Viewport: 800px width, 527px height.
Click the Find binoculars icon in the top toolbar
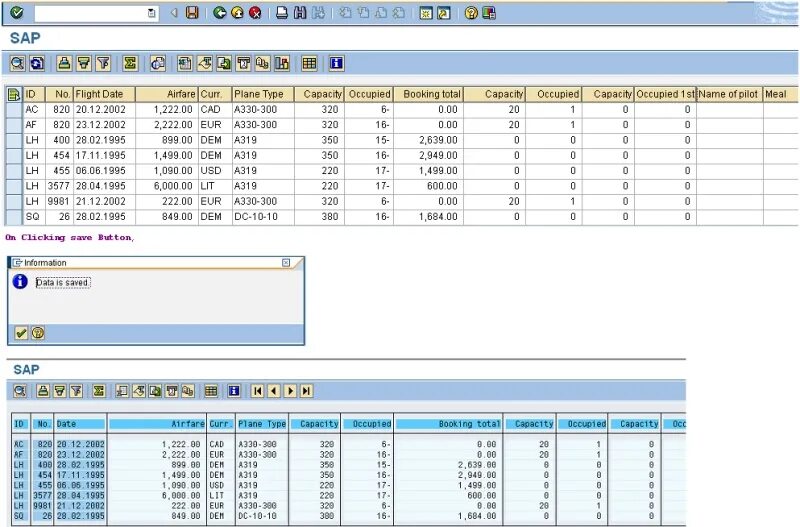(x=300, y=13)
